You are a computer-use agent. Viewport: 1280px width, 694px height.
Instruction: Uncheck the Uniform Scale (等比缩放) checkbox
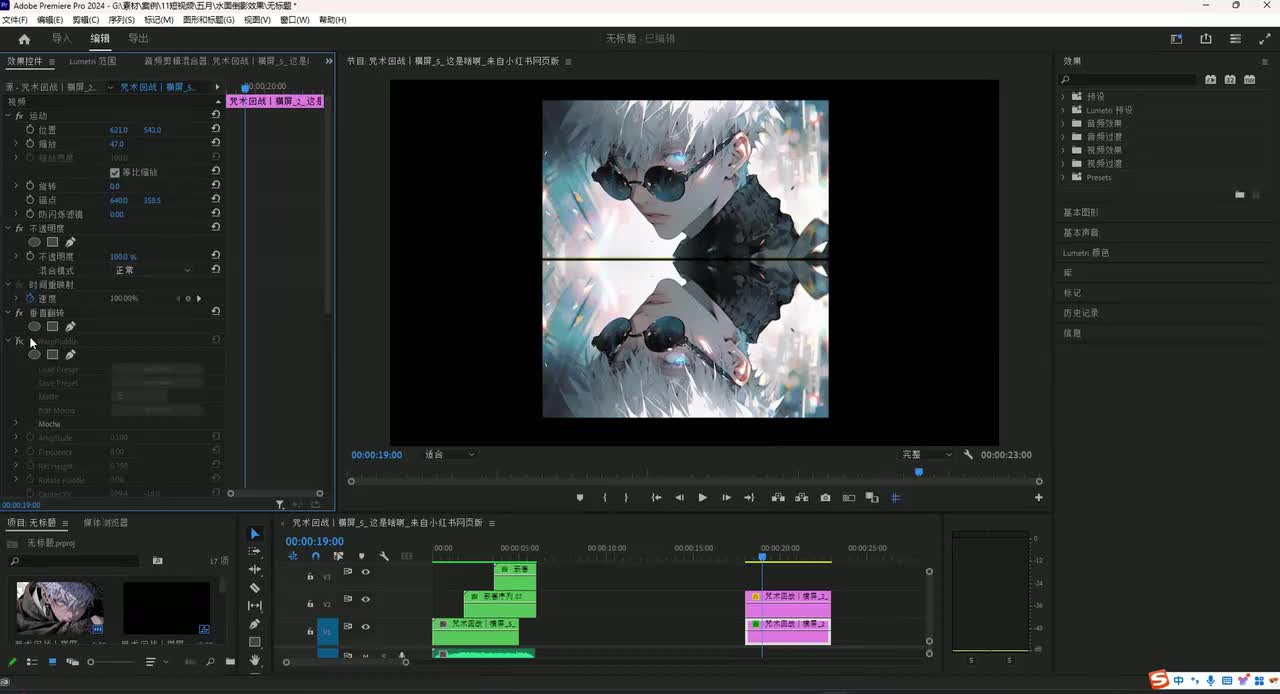coord(115,172)
